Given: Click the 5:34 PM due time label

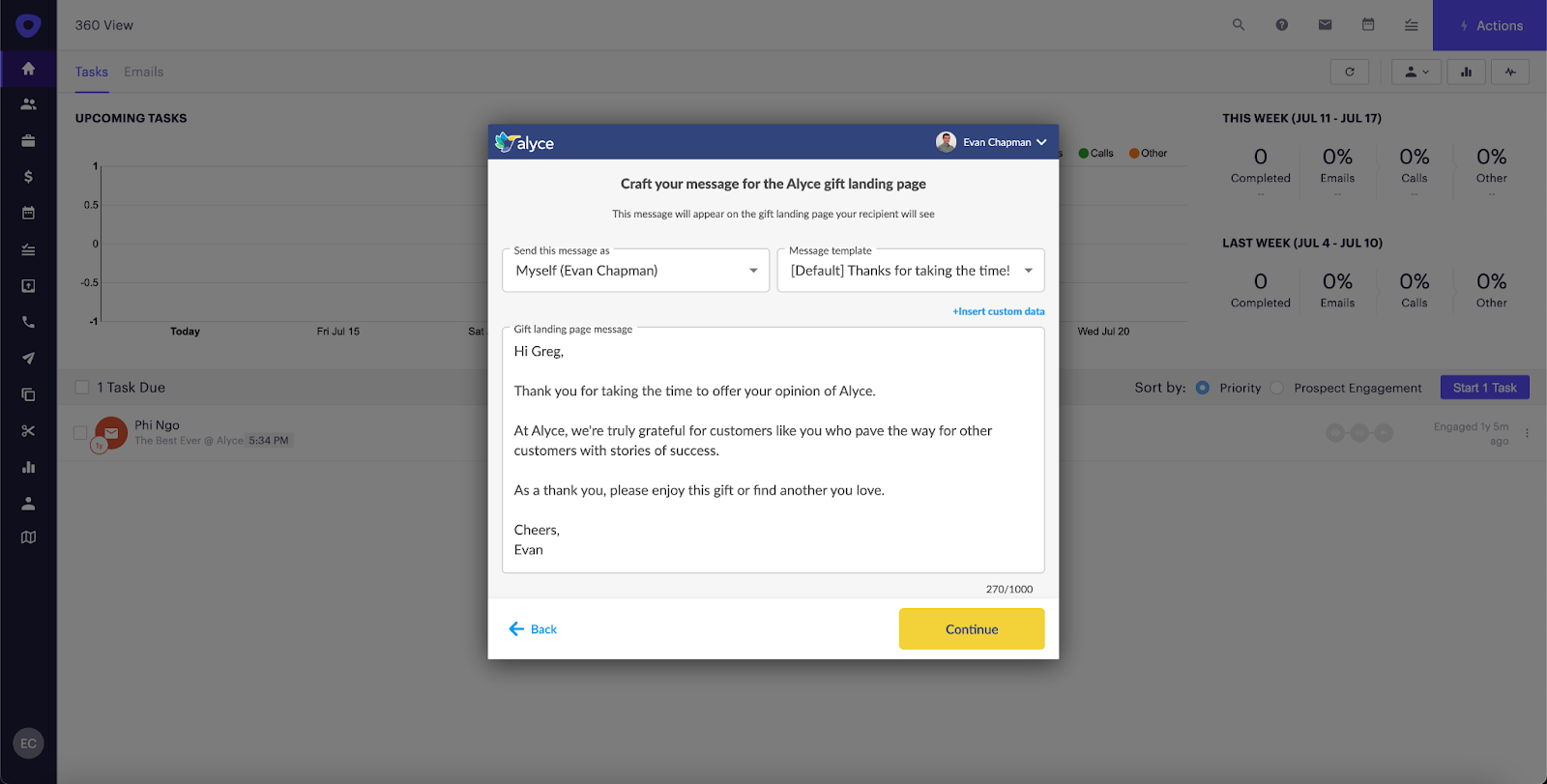Looking at the screenshot, I should point(268,441).
